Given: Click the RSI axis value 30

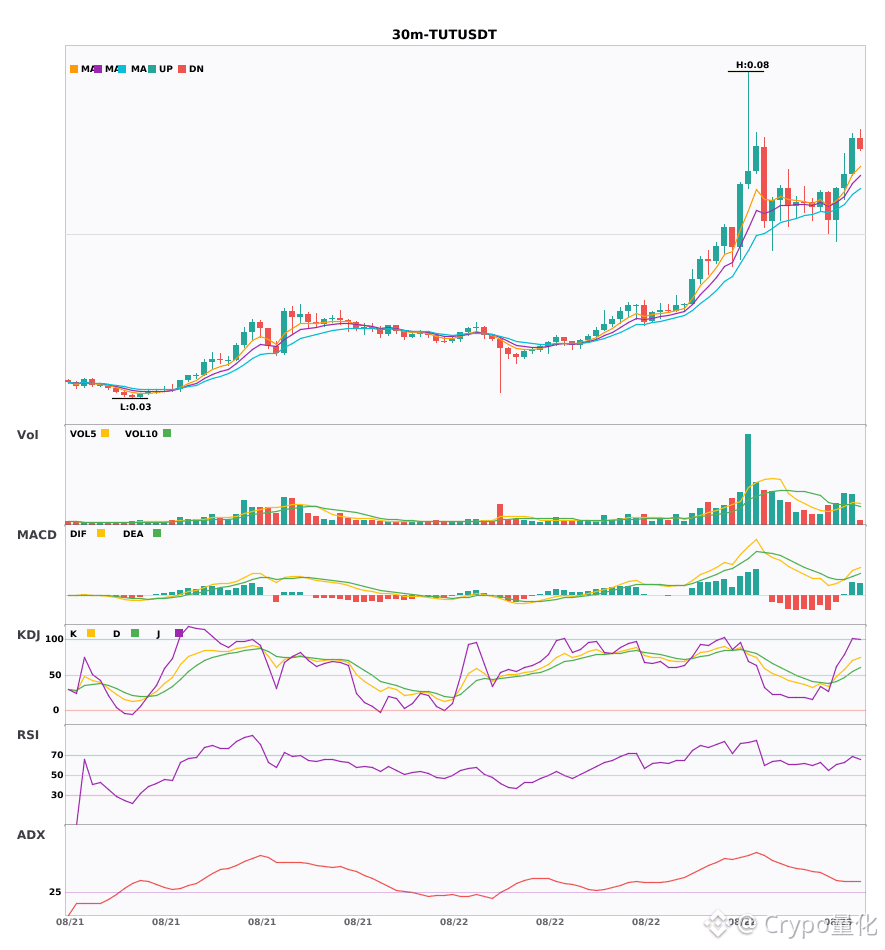Looking at the screenshot, I should tap(57, 795).
